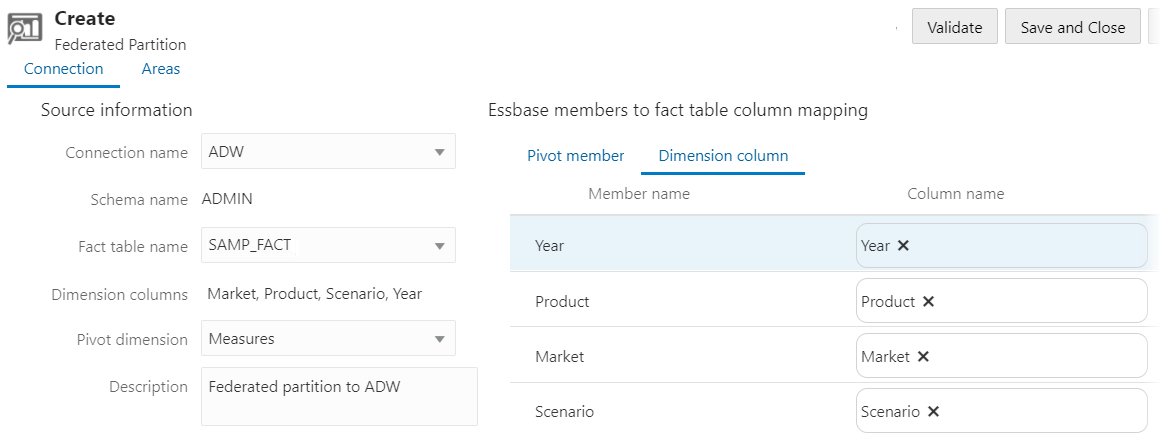Edit the Description text area

339,396
